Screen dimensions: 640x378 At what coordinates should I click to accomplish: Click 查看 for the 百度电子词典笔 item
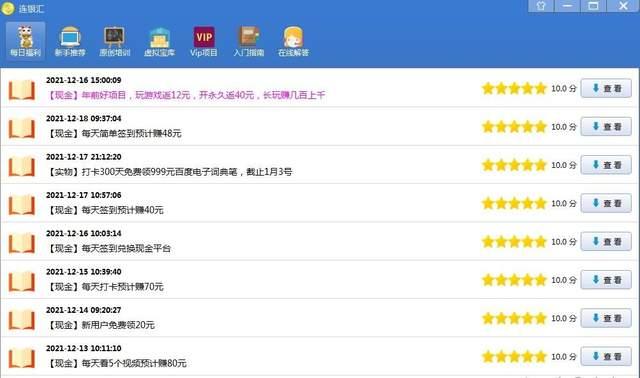(606, 165)
